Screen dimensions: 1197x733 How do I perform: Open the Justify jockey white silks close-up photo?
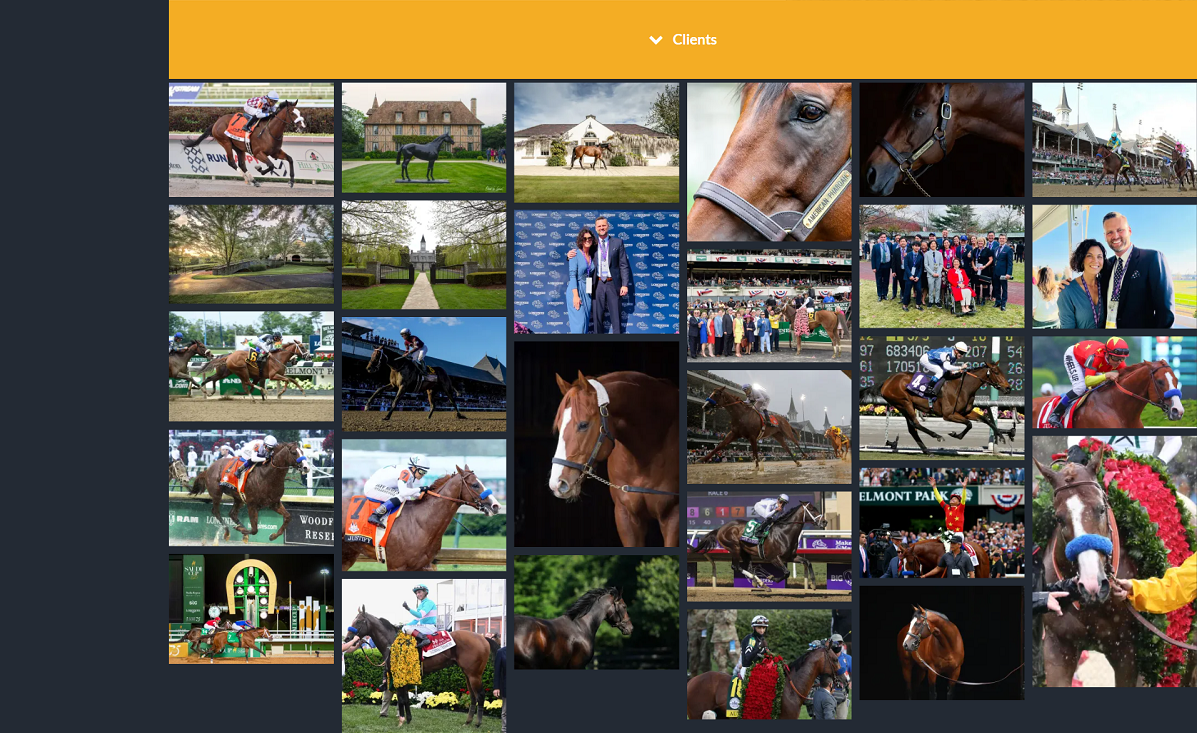pos(424,505)
